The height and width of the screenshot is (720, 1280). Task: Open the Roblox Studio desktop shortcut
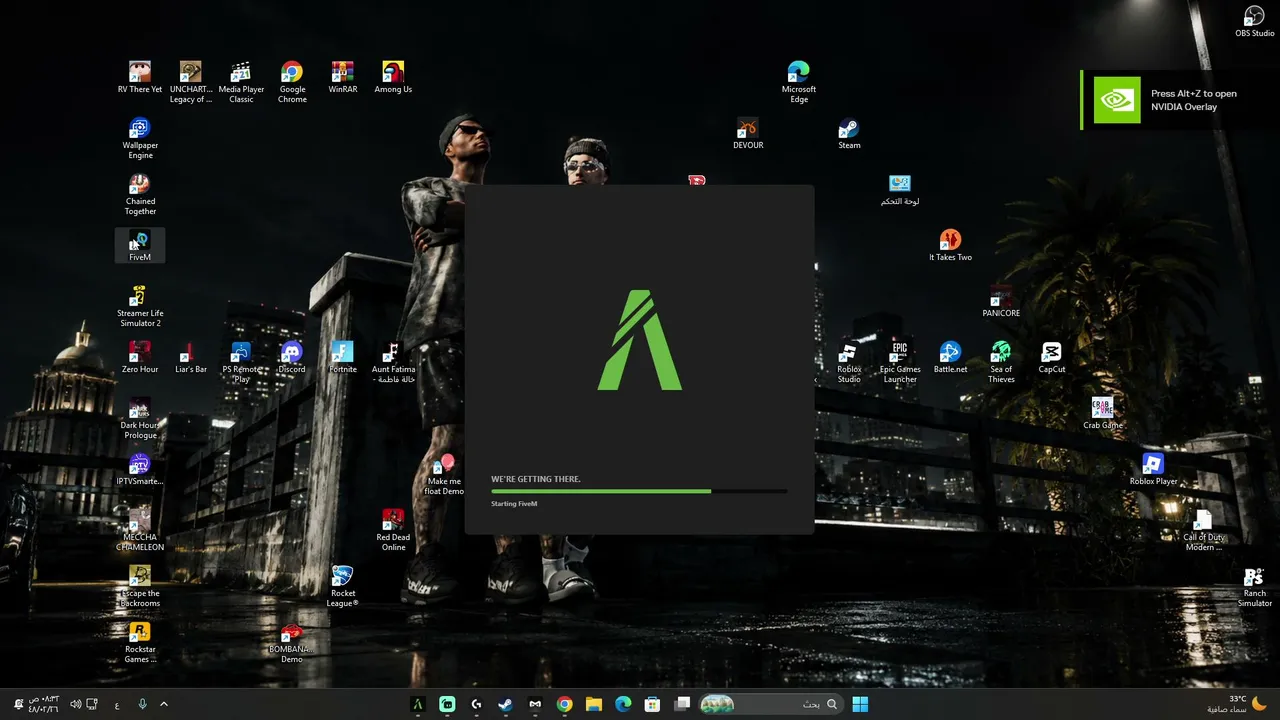849,362
